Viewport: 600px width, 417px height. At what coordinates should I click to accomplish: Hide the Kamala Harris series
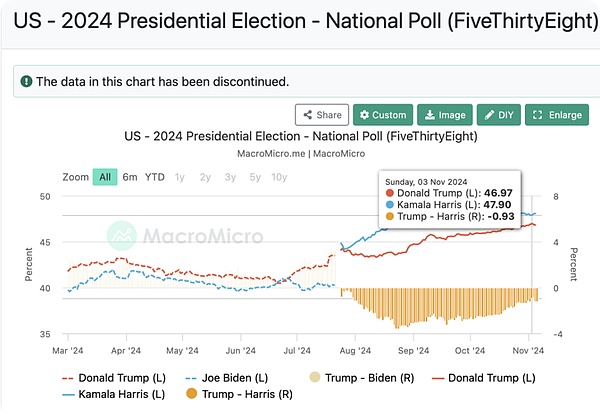click(x=111, y=396)
